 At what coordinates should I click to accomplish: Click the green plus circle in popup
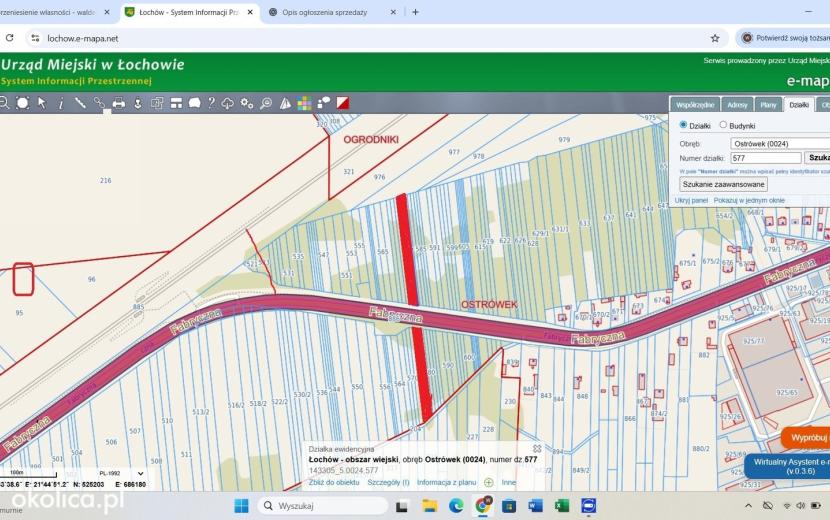489,482
